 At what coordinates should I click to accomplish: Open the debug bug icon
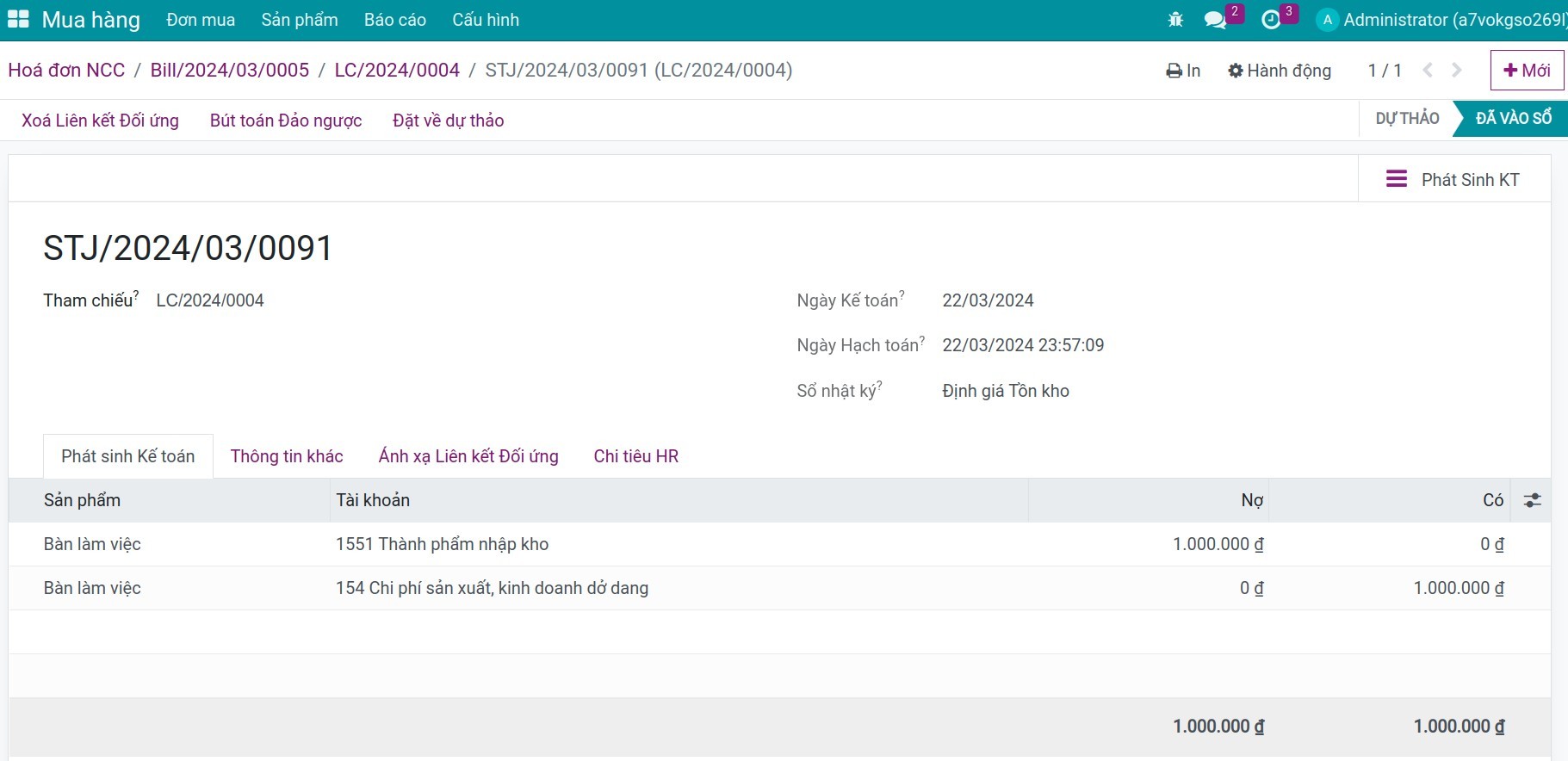point(1175,20)
